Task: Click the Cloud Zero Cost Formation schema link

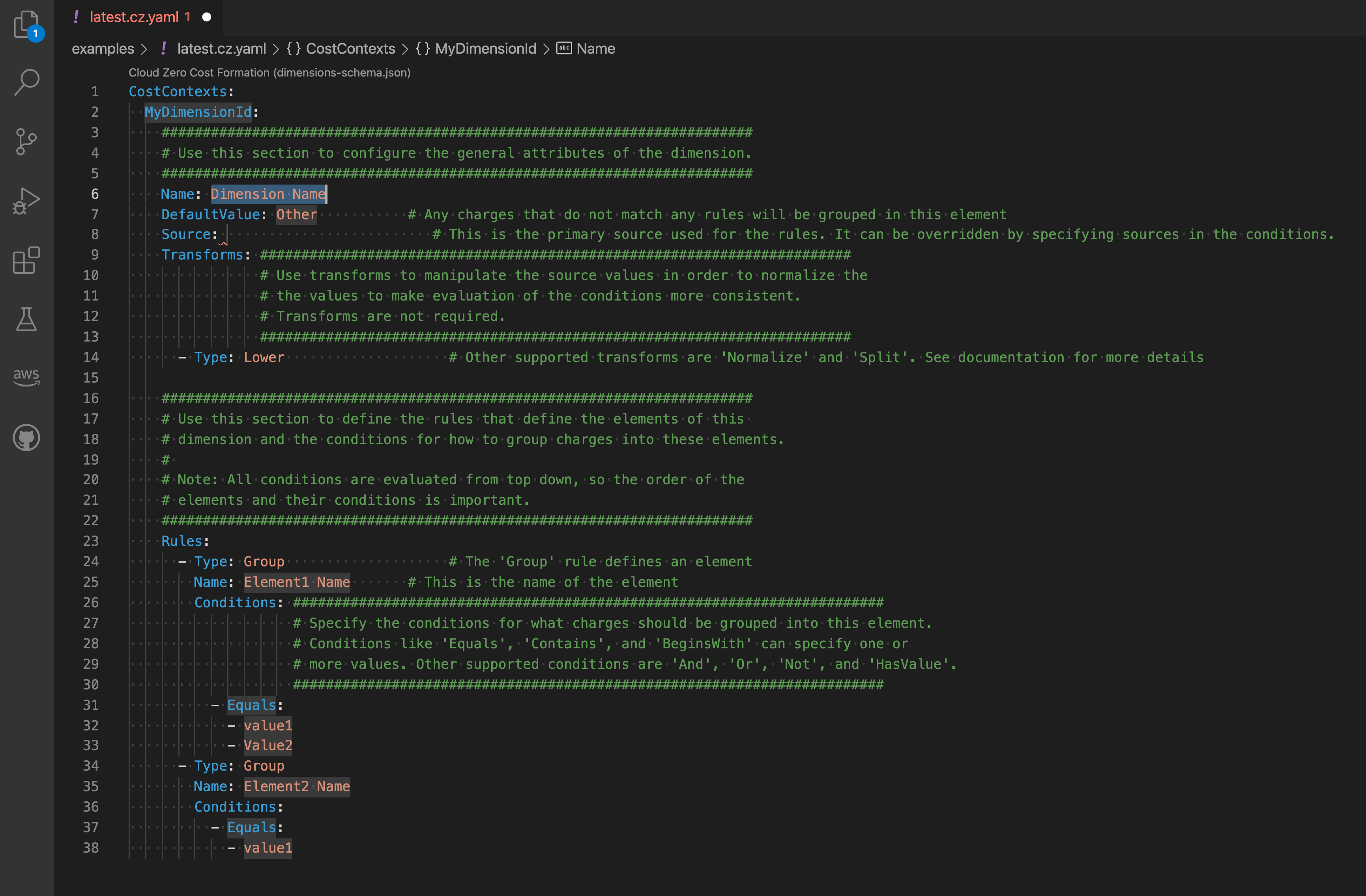Action: (x=269, y=73)
